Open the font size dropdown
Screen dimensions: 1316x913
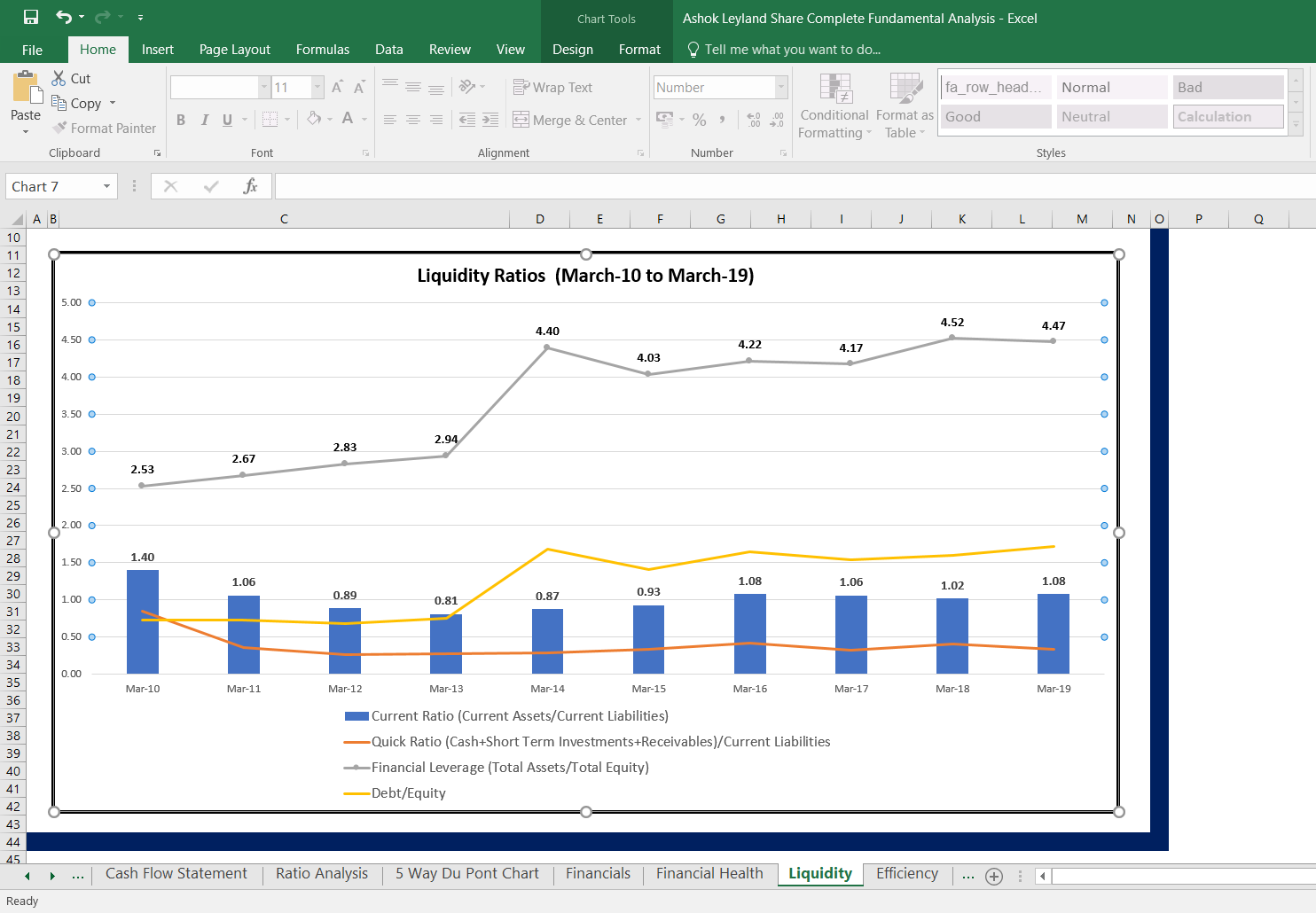(317, 87)
